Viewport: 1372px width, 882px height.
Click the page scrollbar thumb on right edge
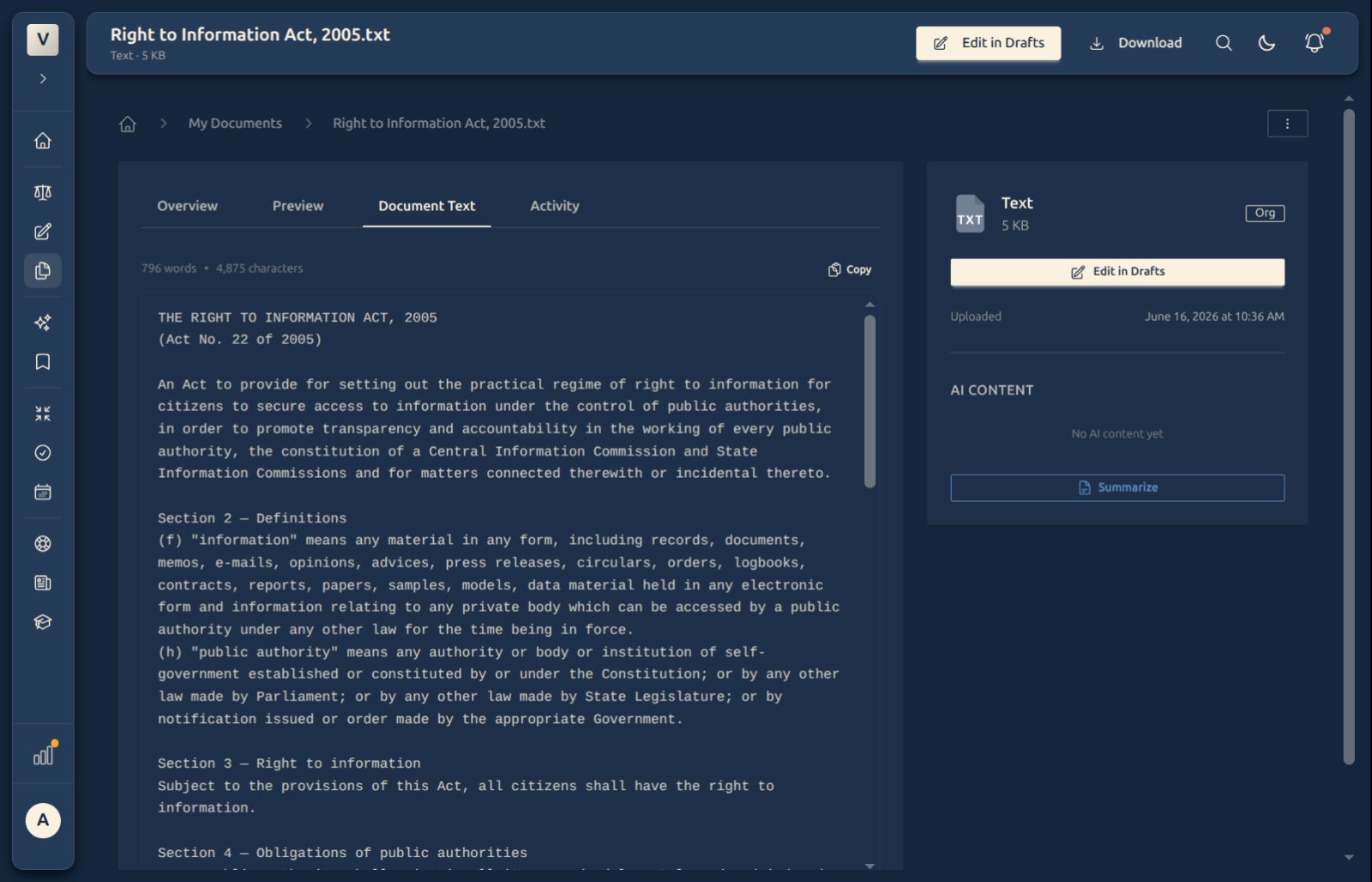1349,436
